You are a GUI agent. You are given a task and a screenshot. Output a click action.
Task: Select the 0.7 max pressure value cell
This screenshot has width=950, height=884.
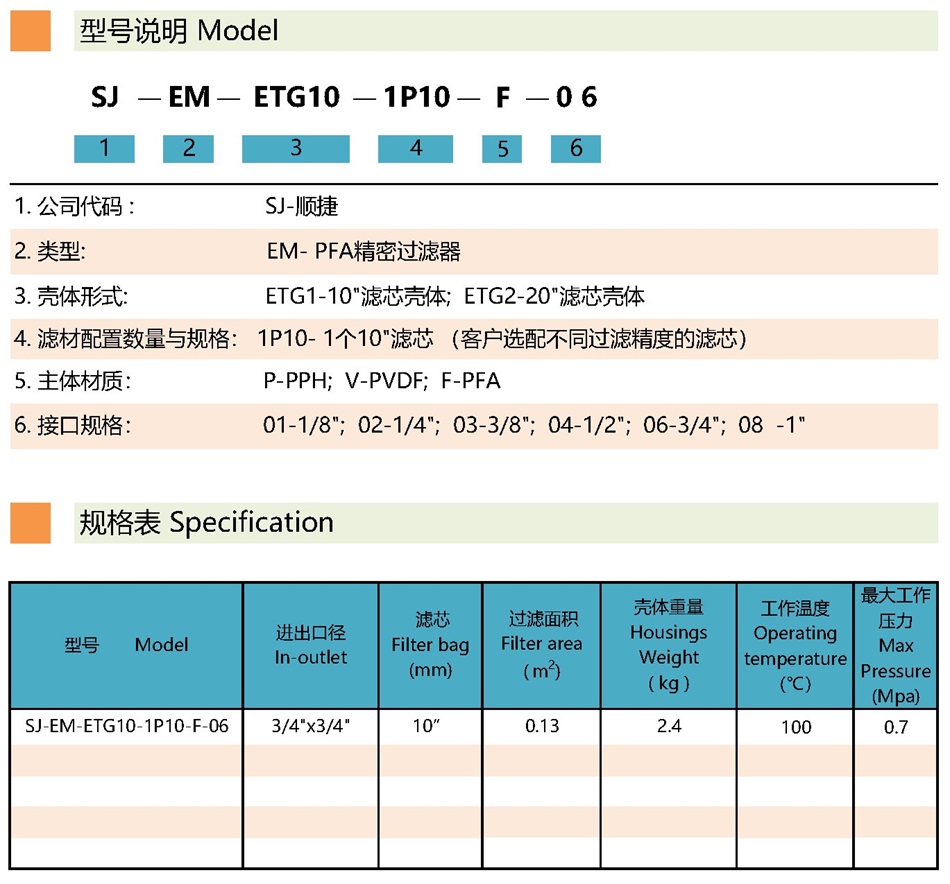coord(896,727)
